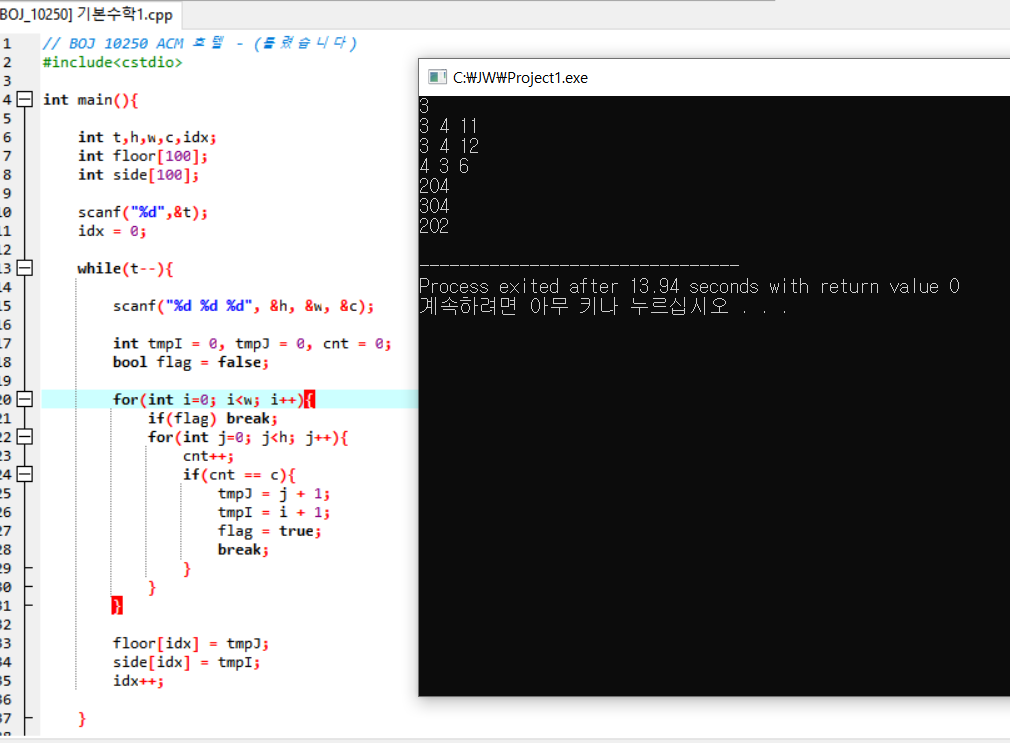Click the 'for(int j=0; j<h; j++){' line

click(248, 437)
